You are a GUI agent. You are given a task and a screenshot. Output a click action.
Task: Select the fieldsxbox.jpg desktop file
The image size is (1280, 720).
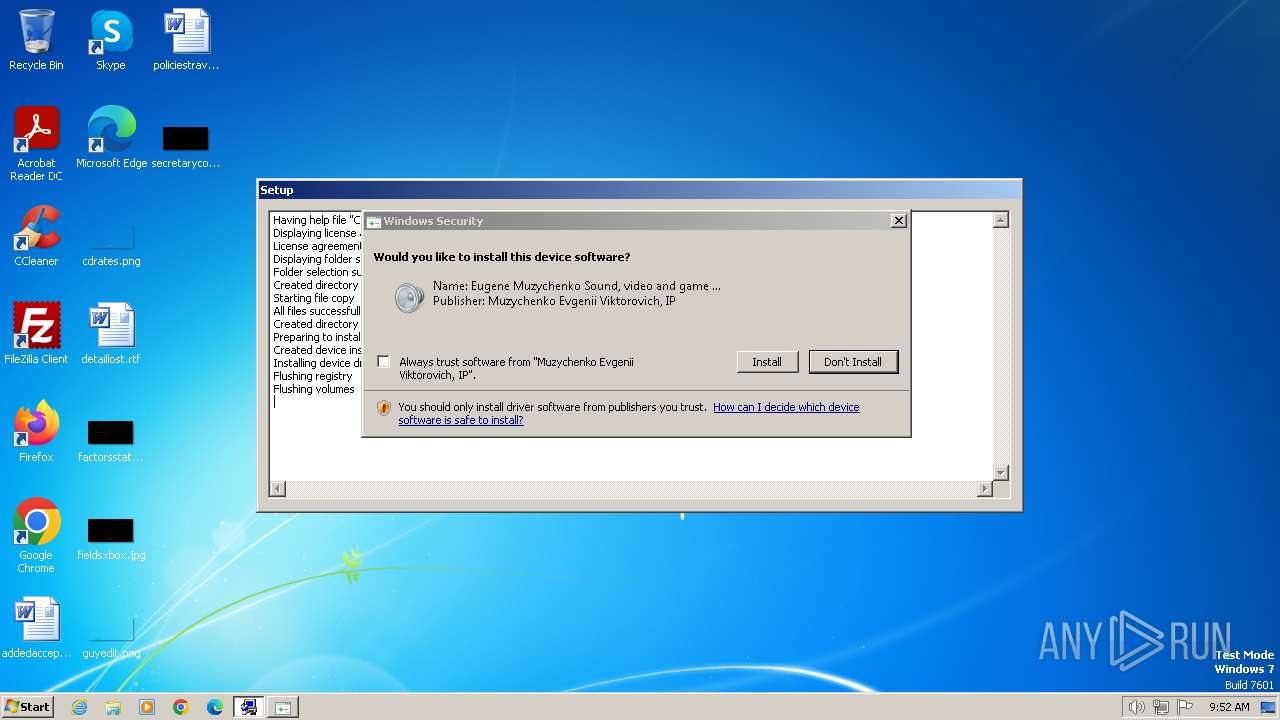click(x=111, y=537)
